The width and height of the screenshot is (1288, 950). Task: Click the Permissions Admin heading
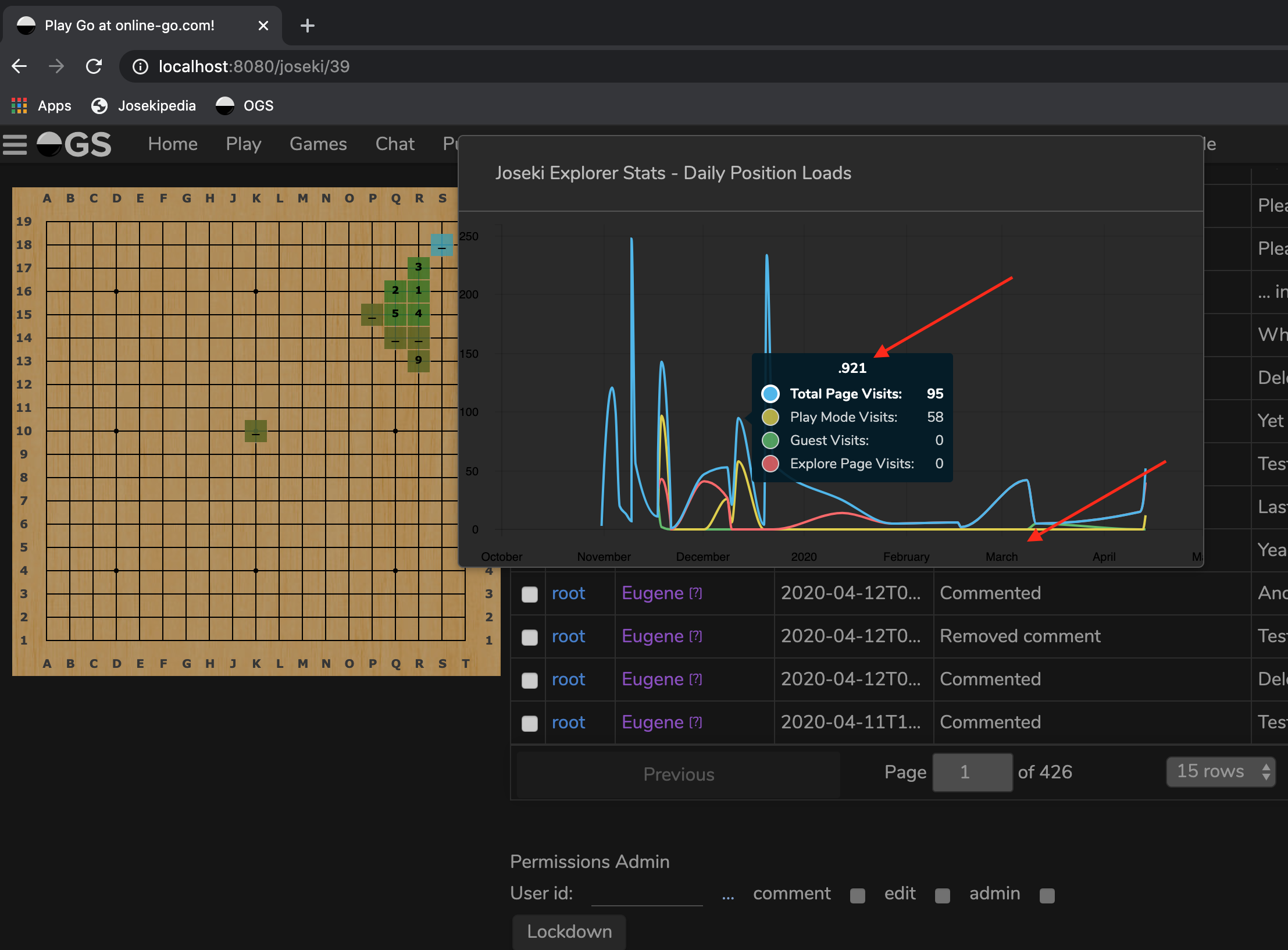[x=590, y=862]
